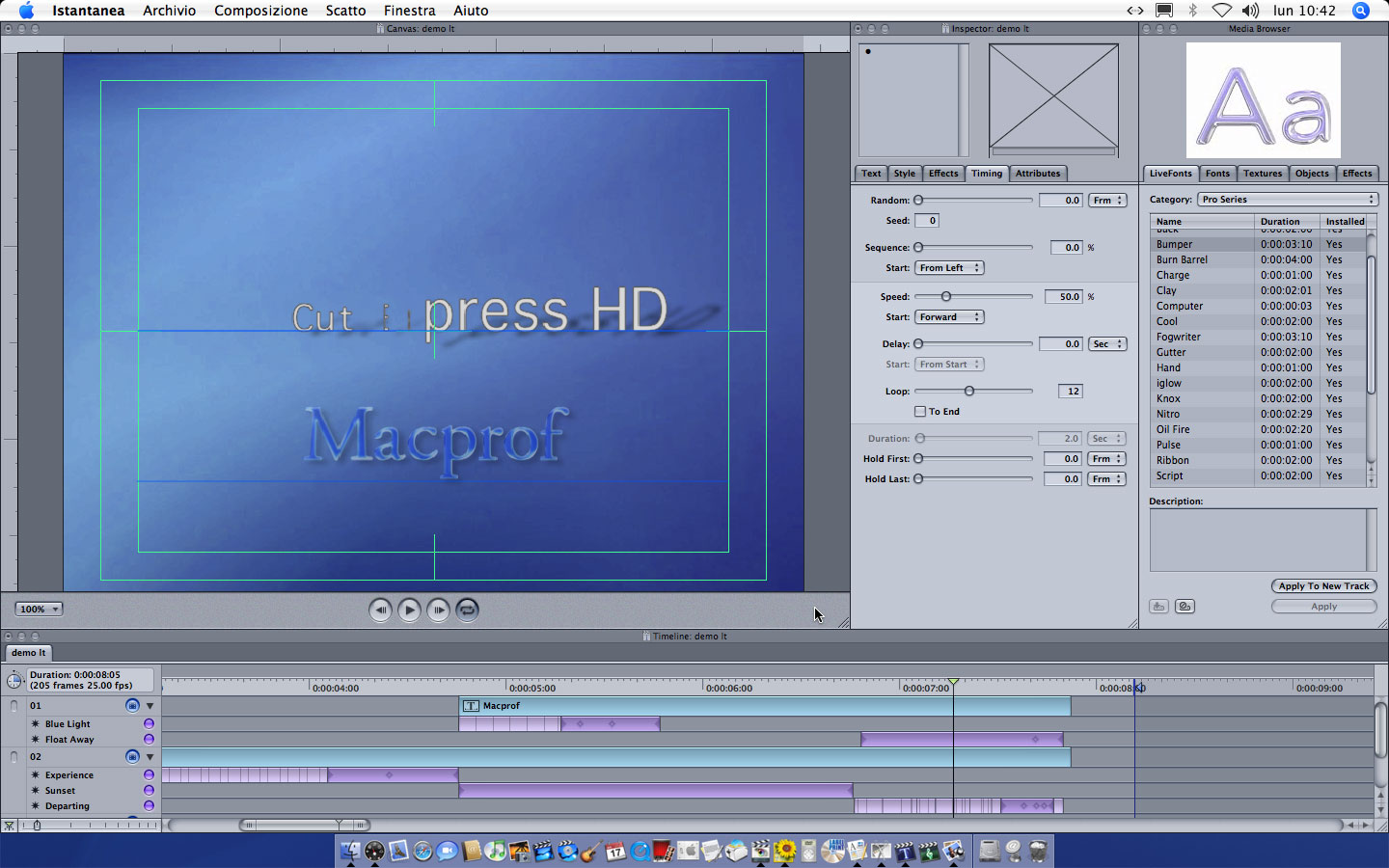Click the step-forward frame button
Screen dimensions: 1389x868
point(438,610)
